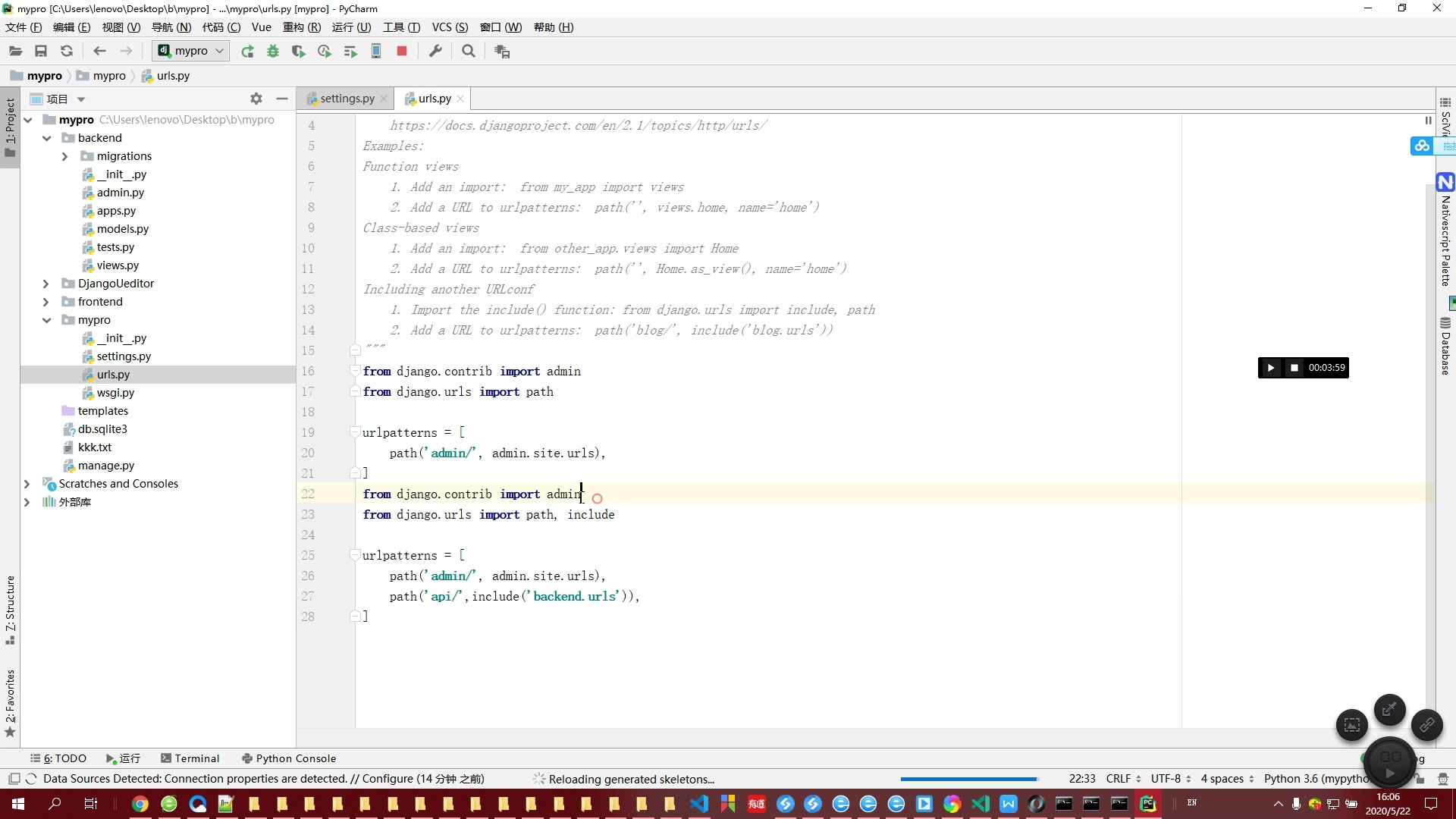Collapse the backend folder
The image size is (1456, 819).
pyautogui.click(x=46, y=138)
